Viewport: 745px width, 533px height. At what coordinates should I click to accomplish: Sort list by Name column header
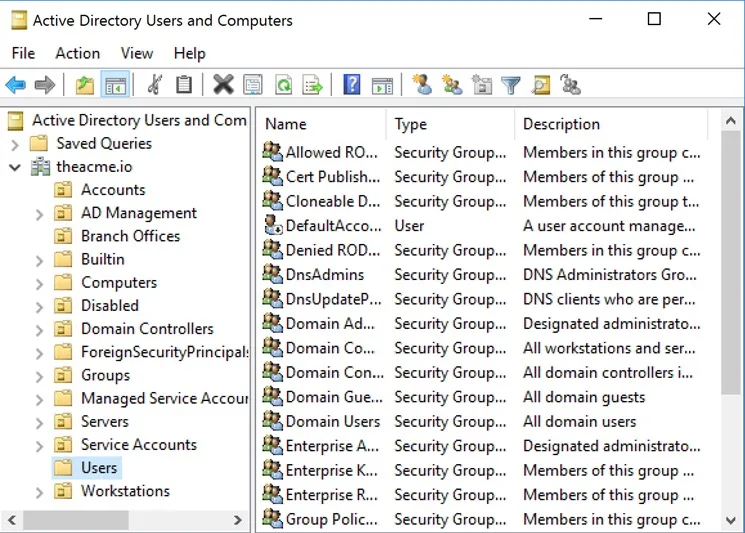pos(320,124)
